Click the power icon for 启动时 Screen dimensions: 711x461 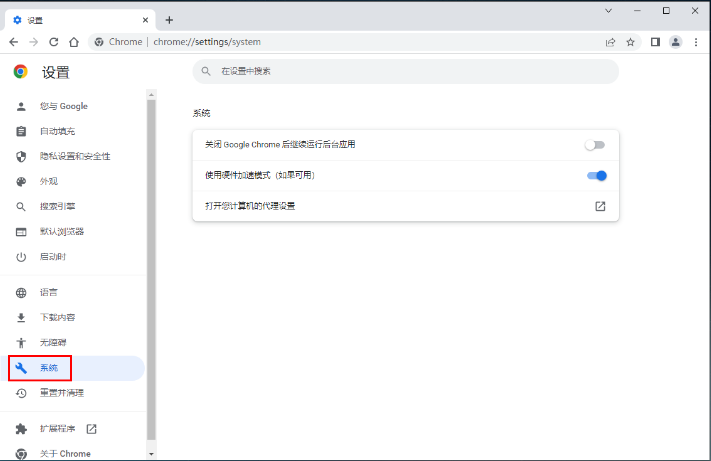pos(21,257)
